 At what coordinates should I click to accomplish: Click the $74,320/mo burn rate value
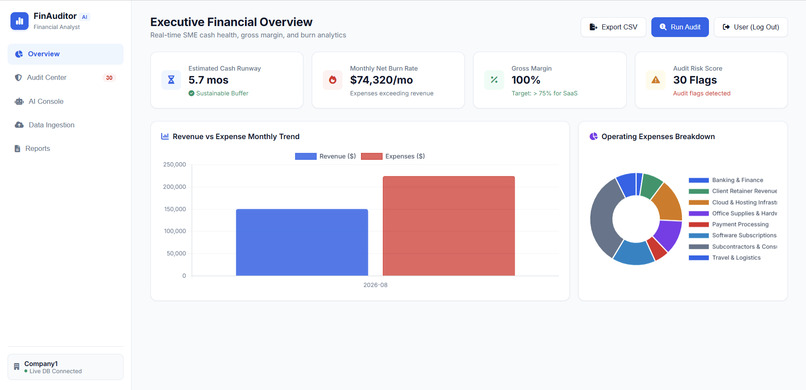(x=381, y=80)
